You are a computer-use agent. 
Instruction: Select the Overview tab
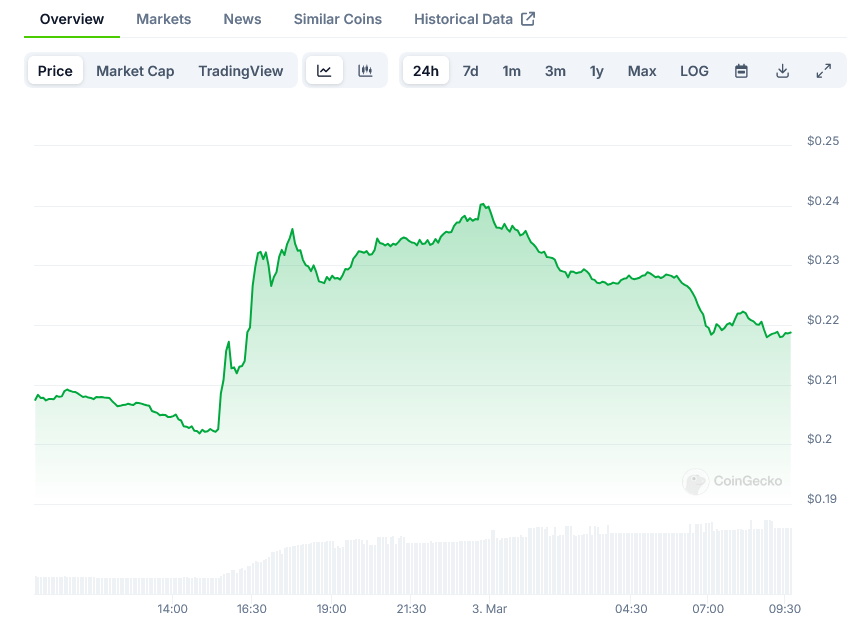pos(72,19)
